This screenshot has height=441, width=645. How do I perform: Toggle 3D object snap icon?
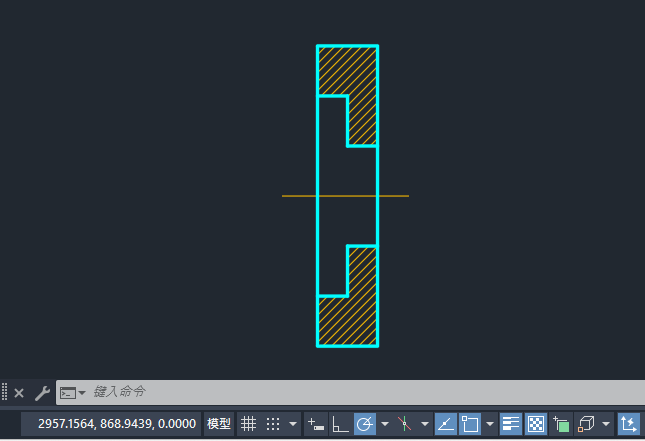click(586, 424)
